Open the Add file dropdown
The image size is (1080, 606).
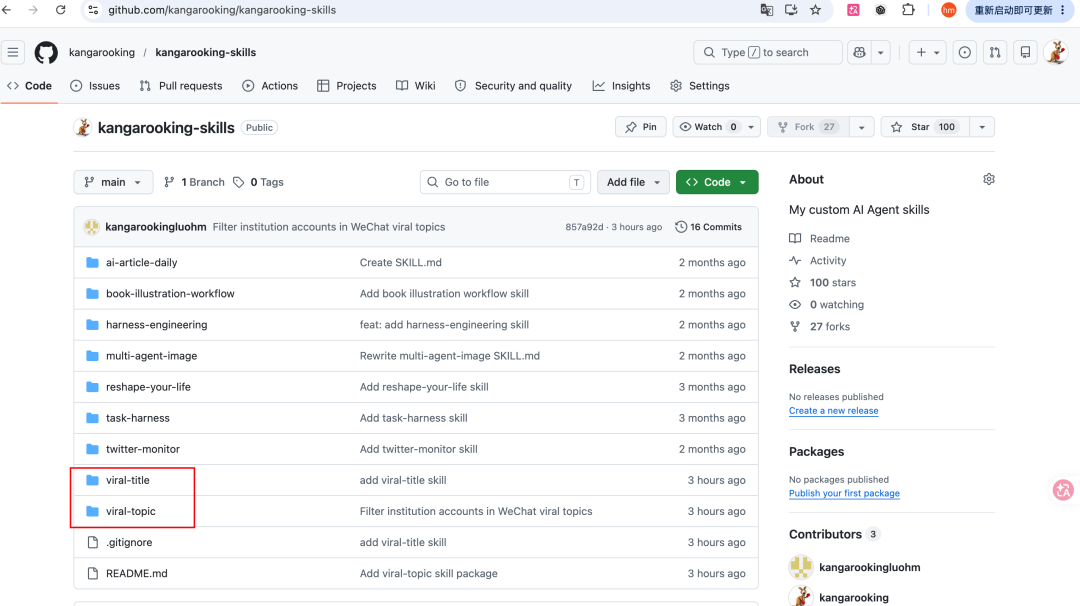click(x=633, y=182)
